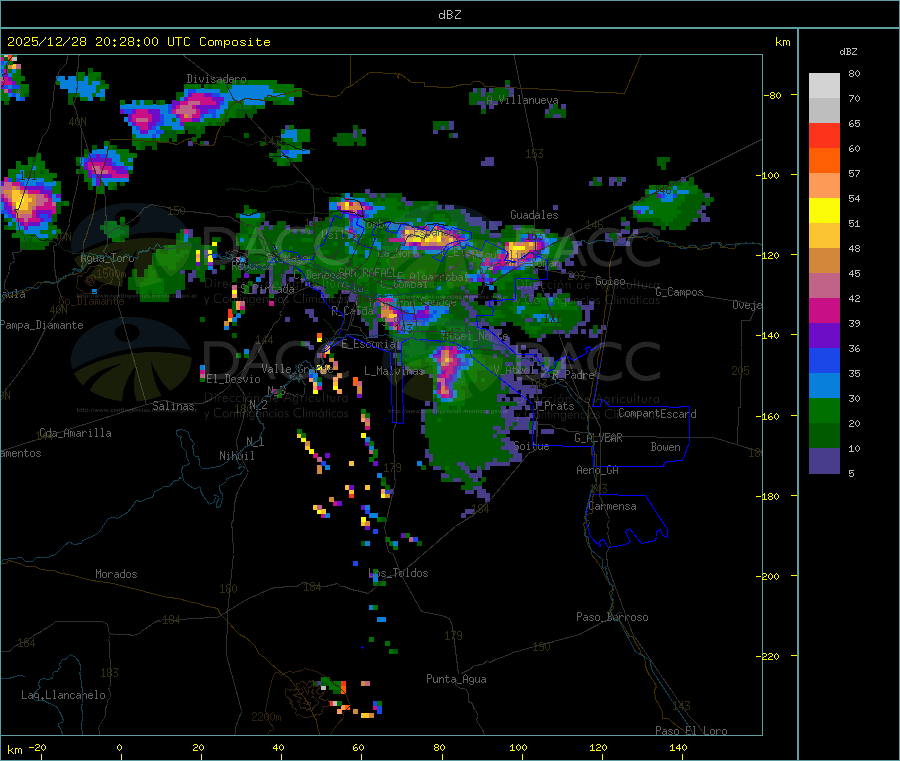Image resolution: width=900 pixels, height=761 pixels.
Task: Click the red 60-65 dBZ legend swatch
Action: tap(824, 135)
